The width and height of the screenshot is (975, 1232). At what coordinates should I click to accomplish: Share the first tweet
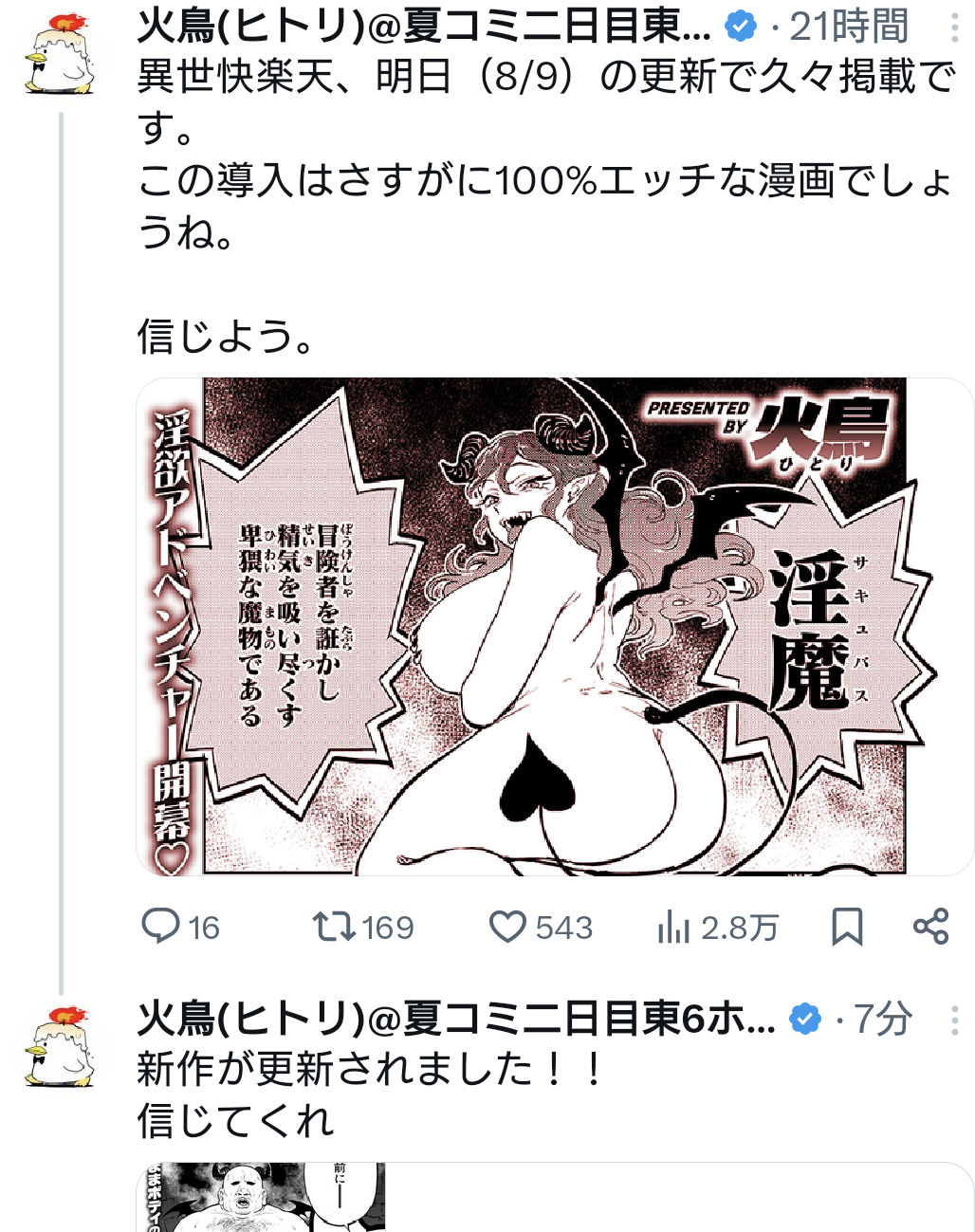pos(930,927)
